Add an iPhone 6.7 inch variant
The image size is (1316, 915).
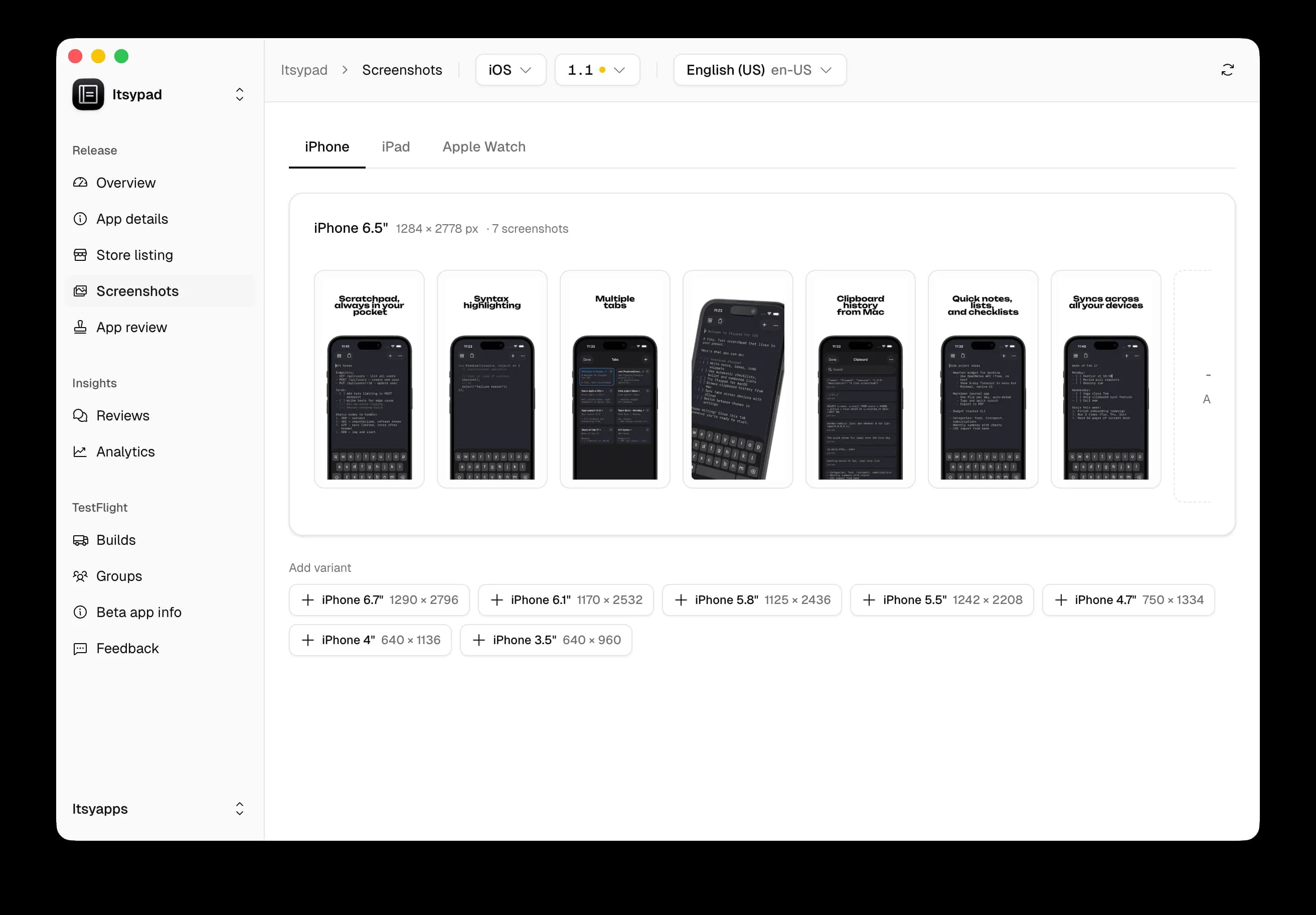379,599
